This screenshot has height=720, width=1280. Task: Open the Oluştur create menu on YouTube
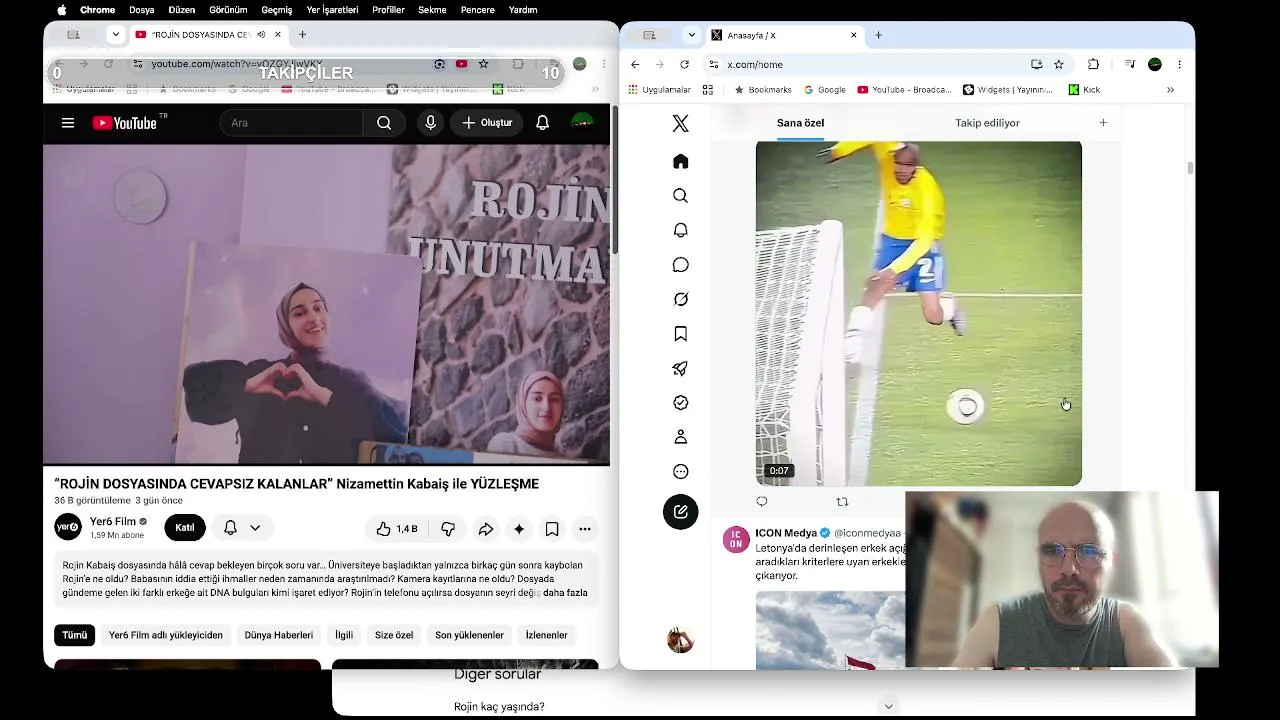tap(487, 123)
